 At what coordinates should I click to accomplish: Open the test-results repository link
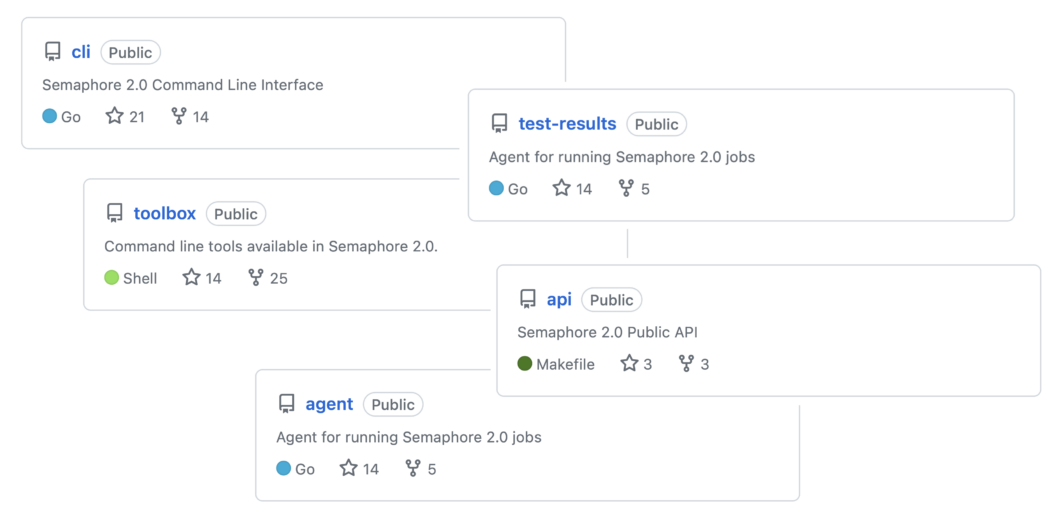(x=567, y=123)
